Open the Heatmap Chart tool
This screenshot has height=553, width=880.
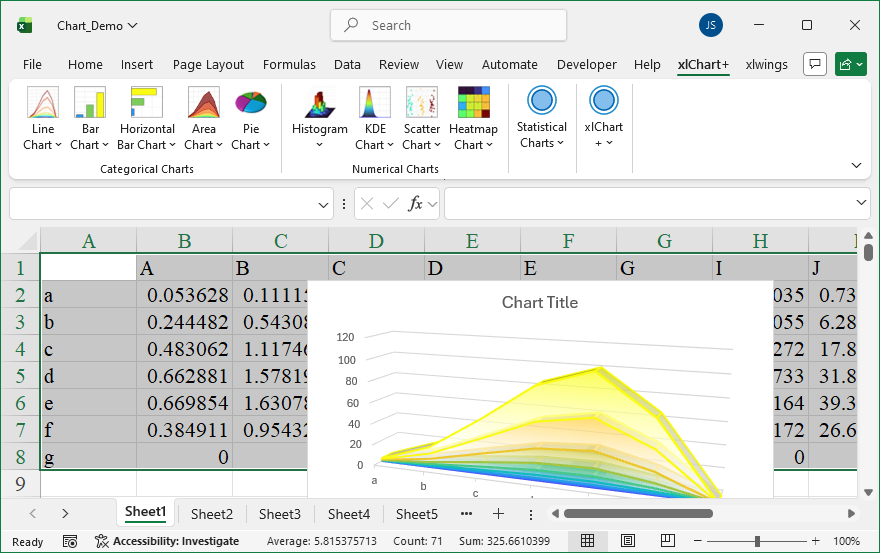coord(473,119)
